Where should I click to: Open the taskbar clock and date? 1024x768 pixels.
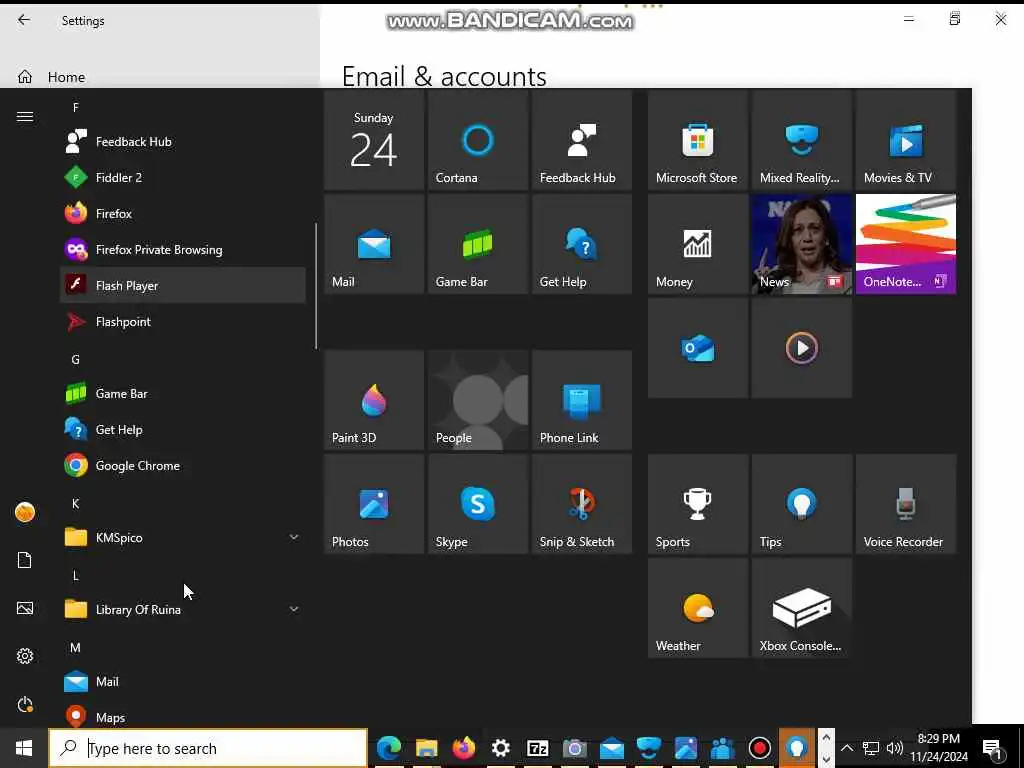click(939, 748)
